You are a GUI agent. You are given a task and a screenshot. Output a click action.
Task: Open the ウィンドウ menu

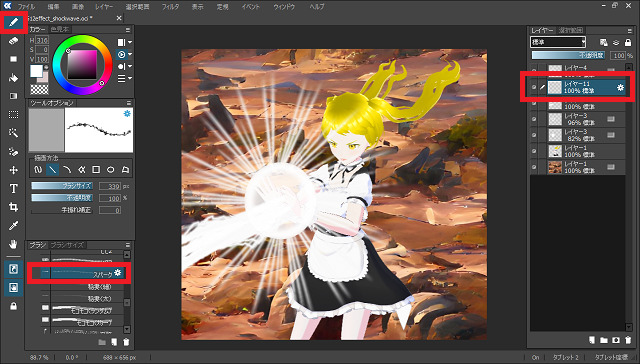click(284, 7)
